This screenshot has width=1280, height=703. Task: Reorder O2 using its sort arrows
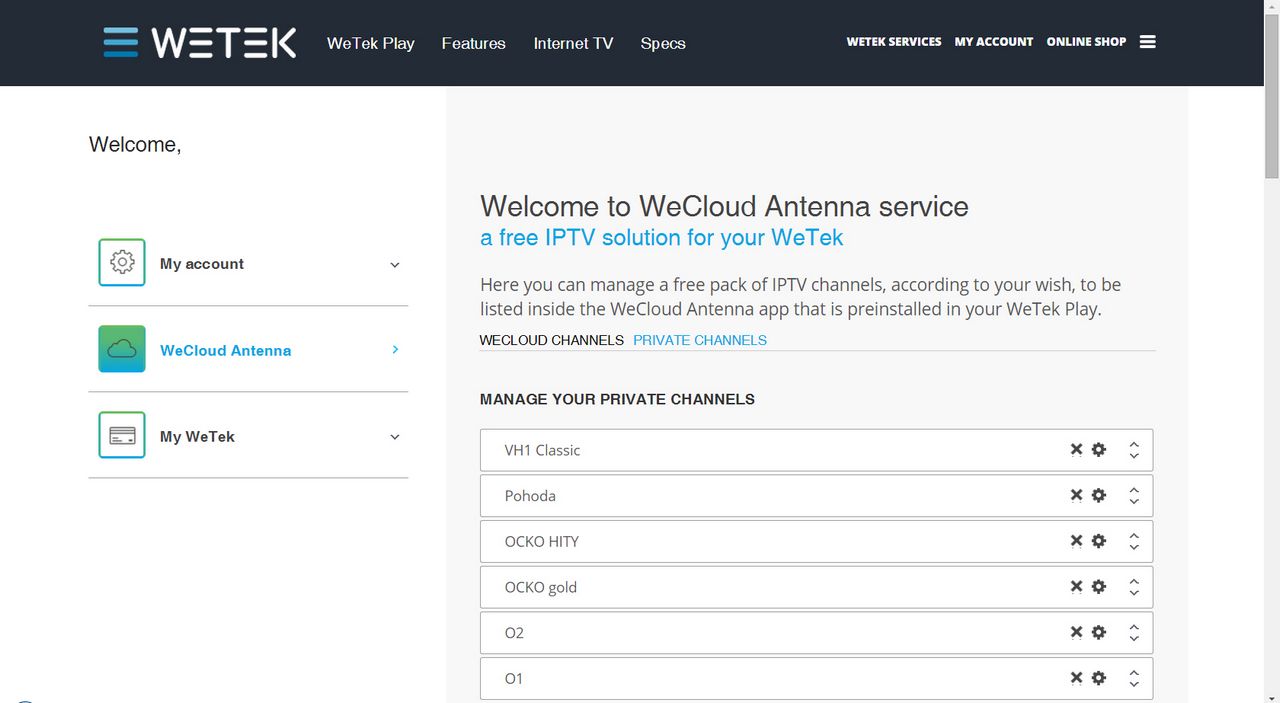pyautogui.click(x=1134, y=633)
